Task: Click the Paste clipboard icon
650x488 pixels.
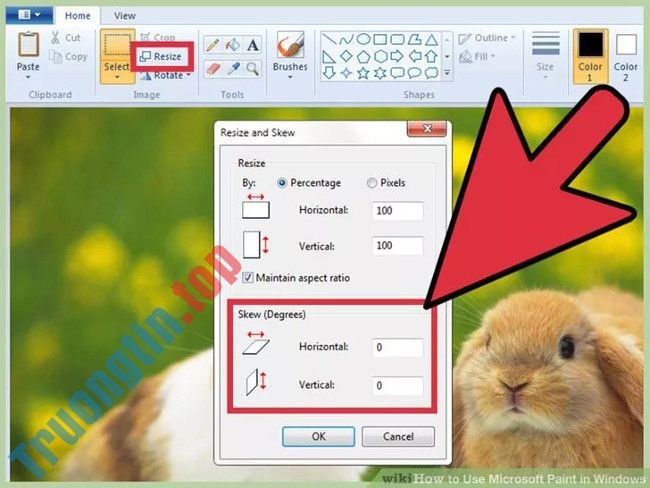Action: point(28,44)
